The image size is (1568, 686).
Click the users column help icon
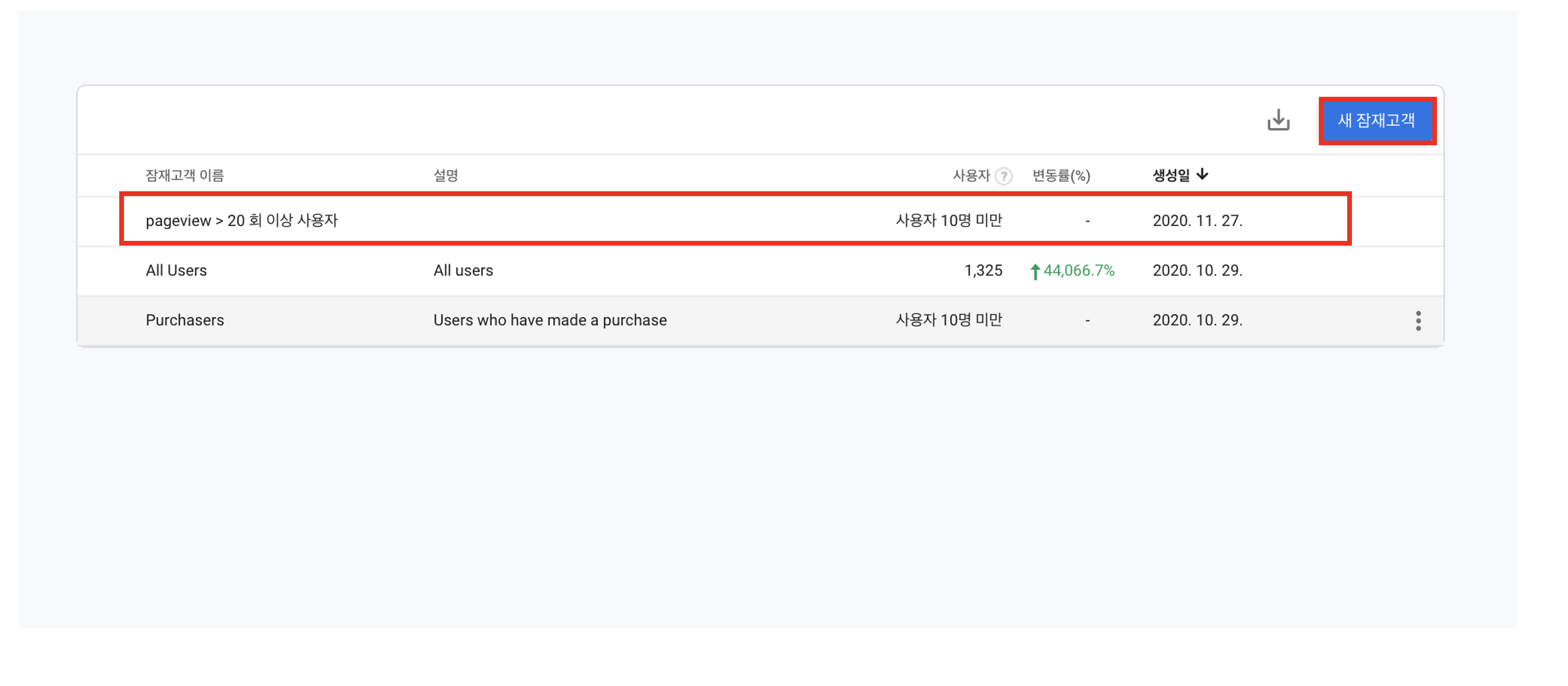point(1003,176)
